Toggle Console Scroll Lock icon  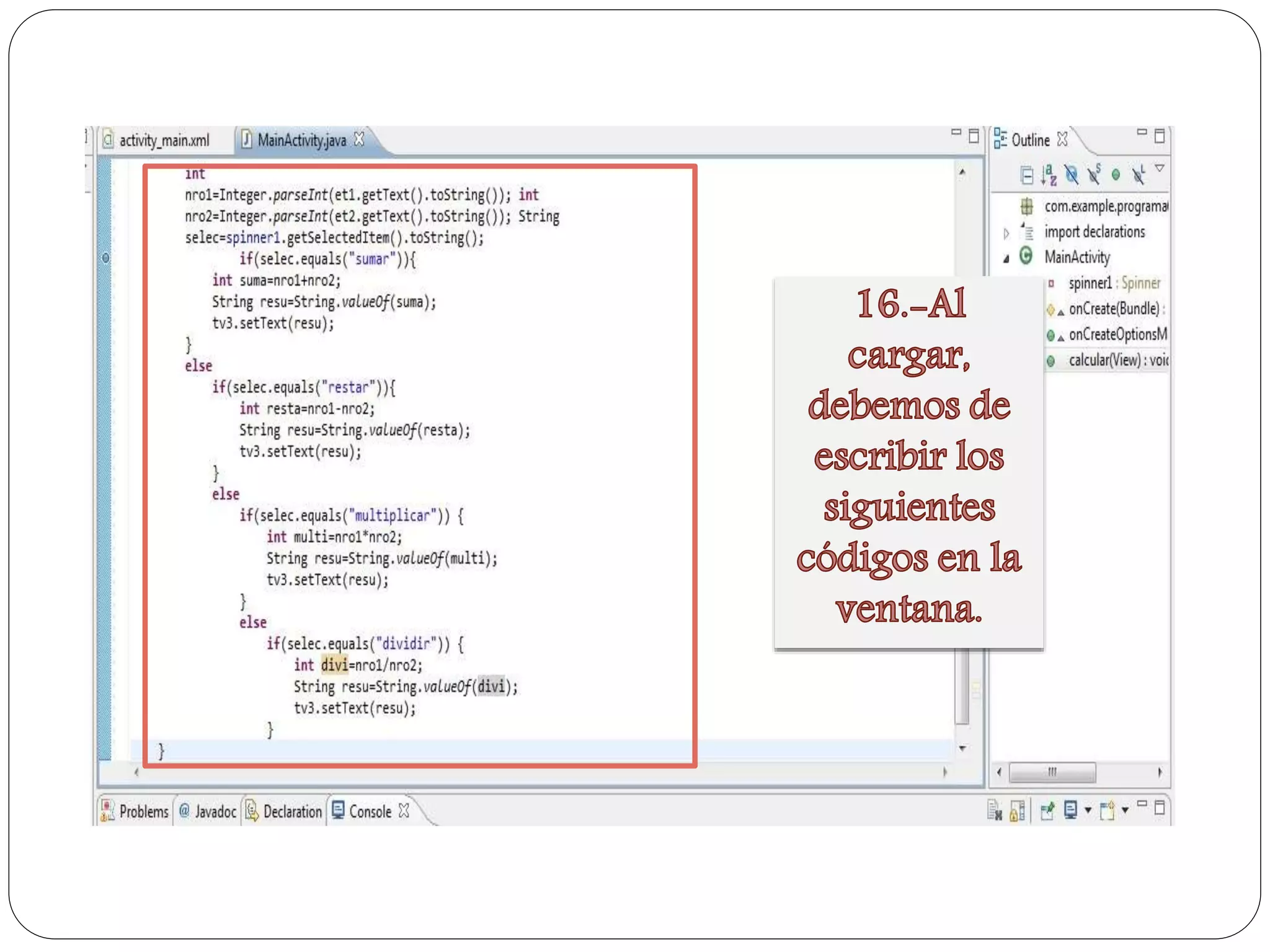tap(1018, 811)
